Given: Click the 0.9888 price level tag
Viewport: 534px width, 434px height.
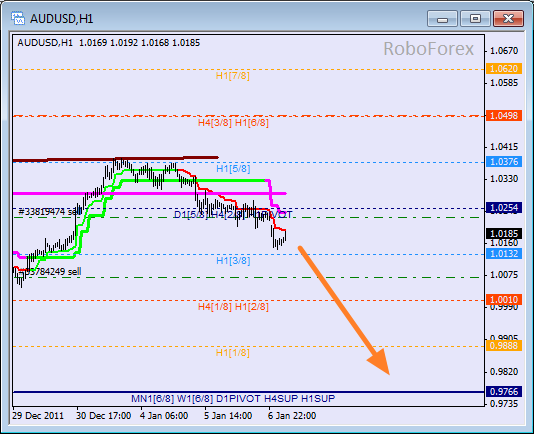Looking at the screenshot, I should (504, 345).
